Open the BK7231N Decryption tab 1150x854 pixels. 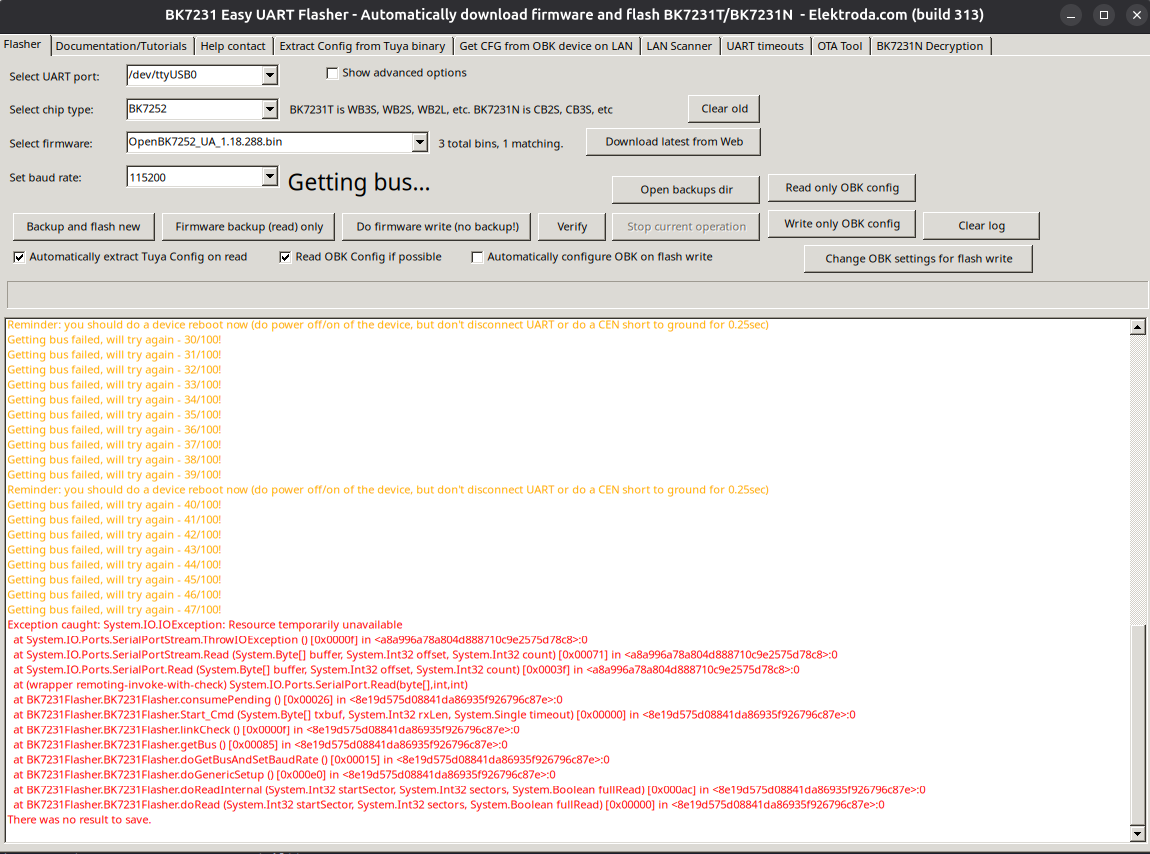pos(930,46)
